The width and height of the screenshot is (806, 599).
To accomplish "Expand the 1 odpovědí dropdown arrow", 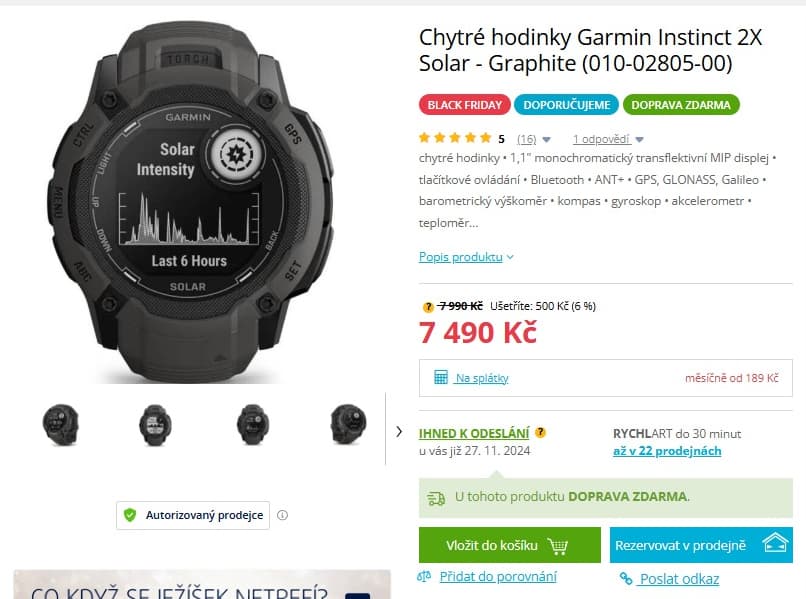I will pos(639,139).
